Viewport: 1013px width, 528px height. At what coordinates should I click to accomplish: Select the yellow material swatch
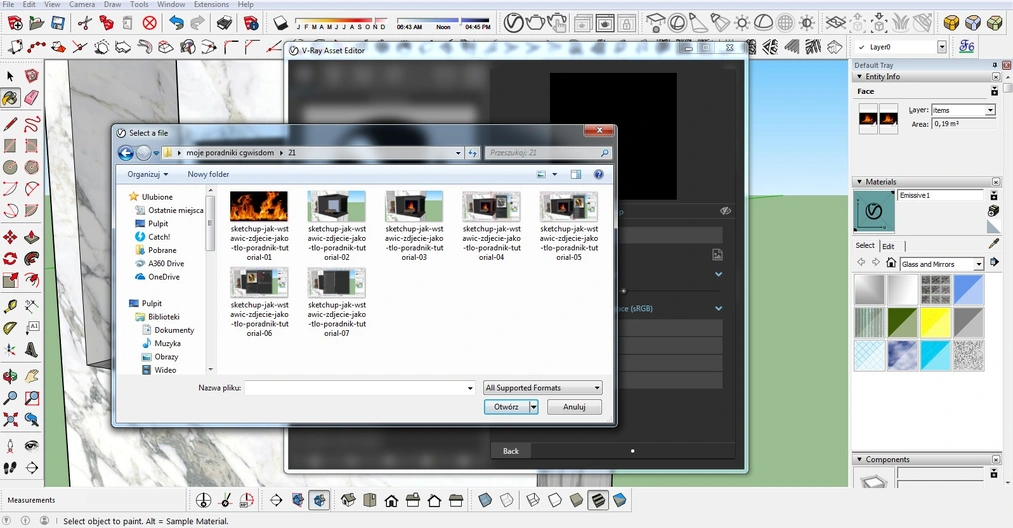[x=935, y=322]
